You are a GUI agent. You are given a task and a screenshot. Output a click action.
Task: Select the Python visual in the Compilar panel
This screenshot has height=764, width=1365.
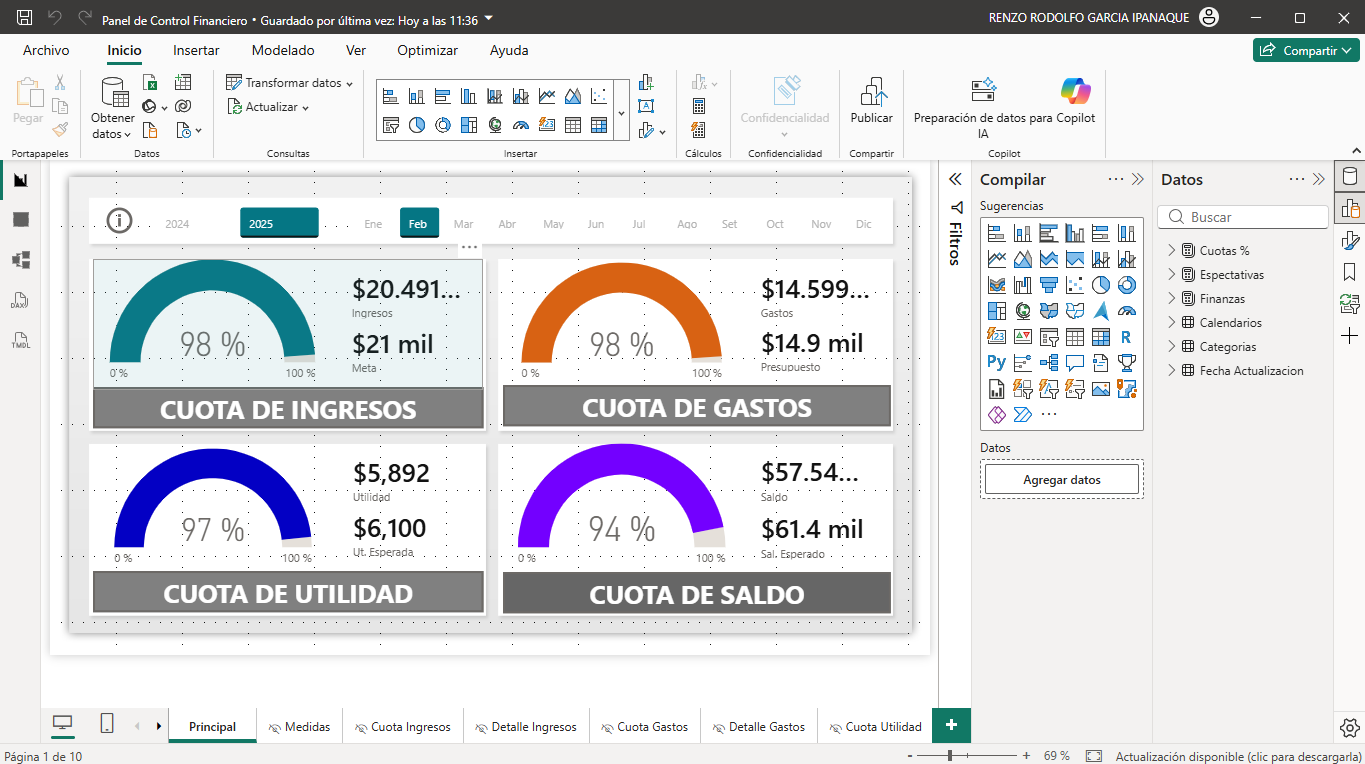pyautogui.click(x=997, y=362)
